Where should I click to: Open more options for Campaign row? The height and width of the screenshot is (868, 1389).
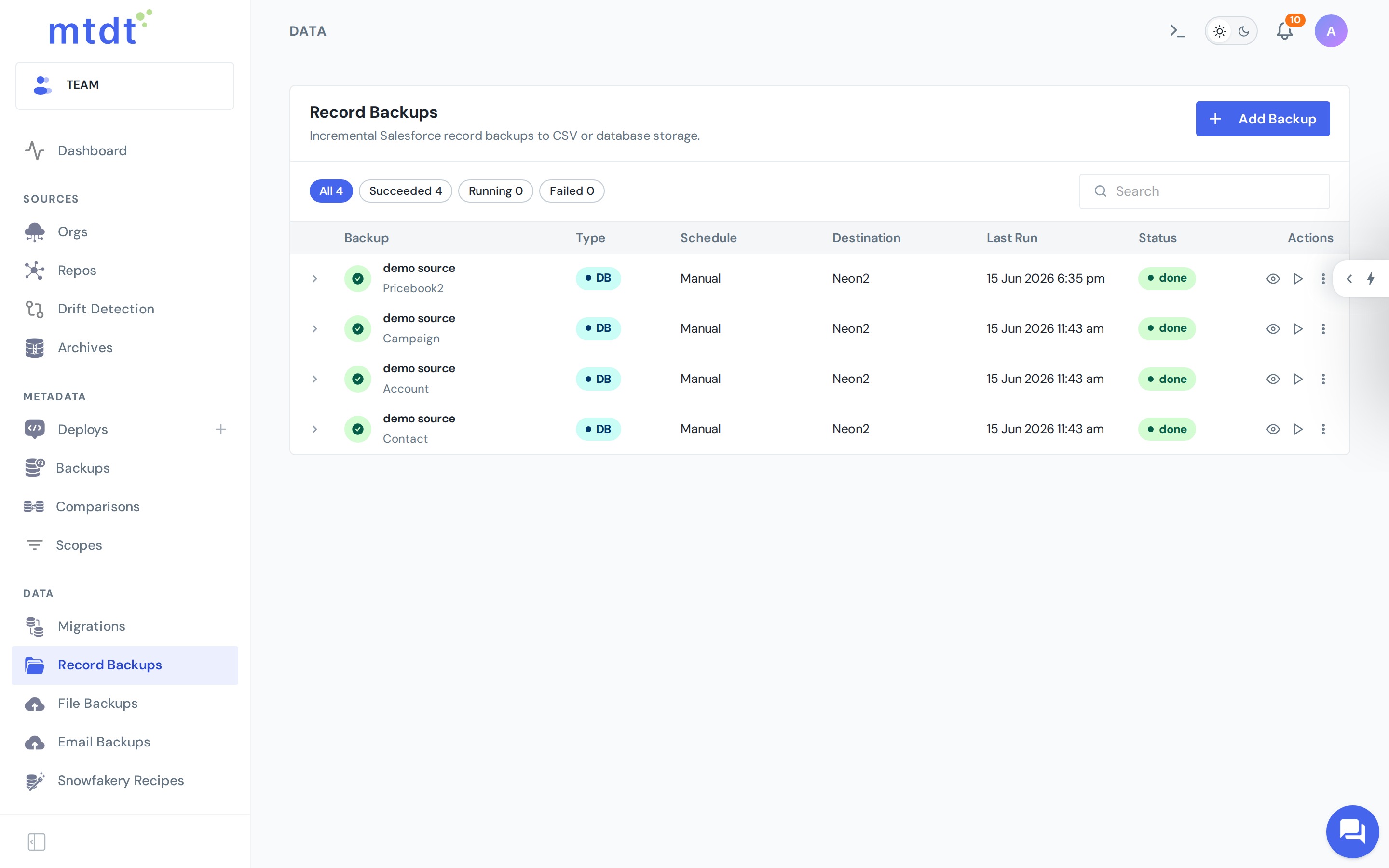pyautogui.click(x=1323, y=329)
